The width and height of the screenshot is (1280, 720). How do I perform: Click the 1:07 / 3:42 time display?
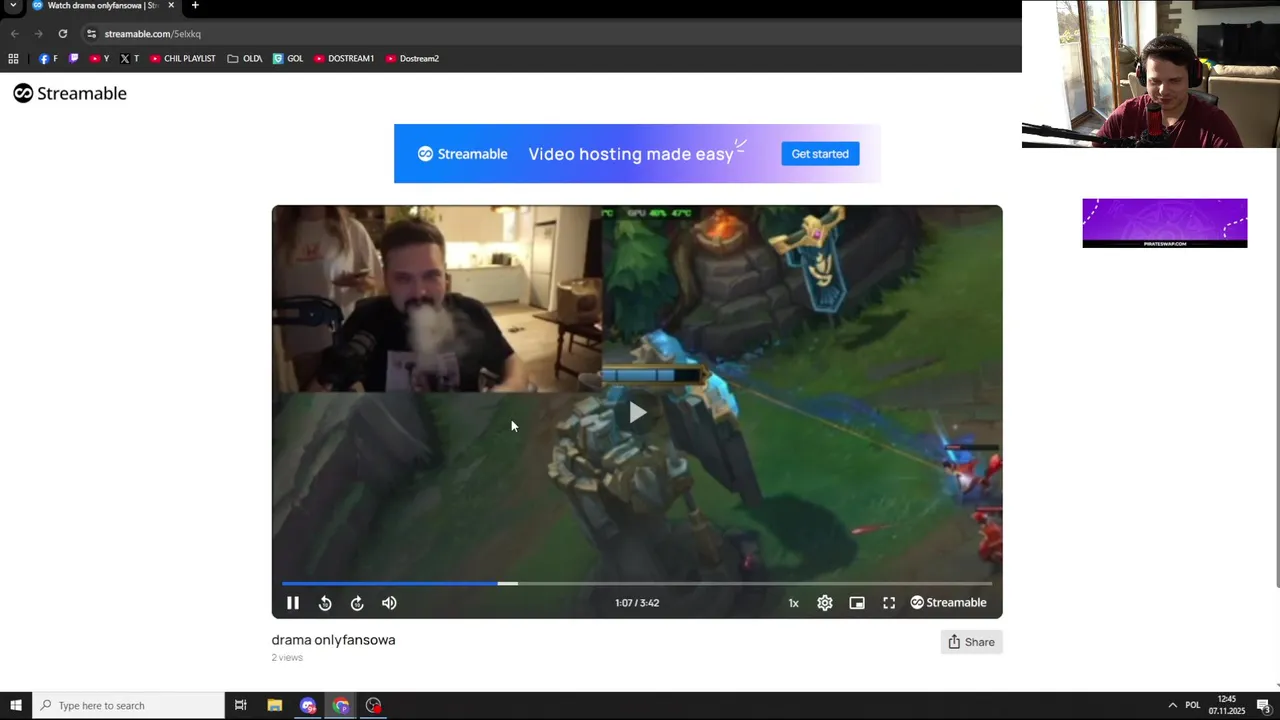click(x=637, y=603)
